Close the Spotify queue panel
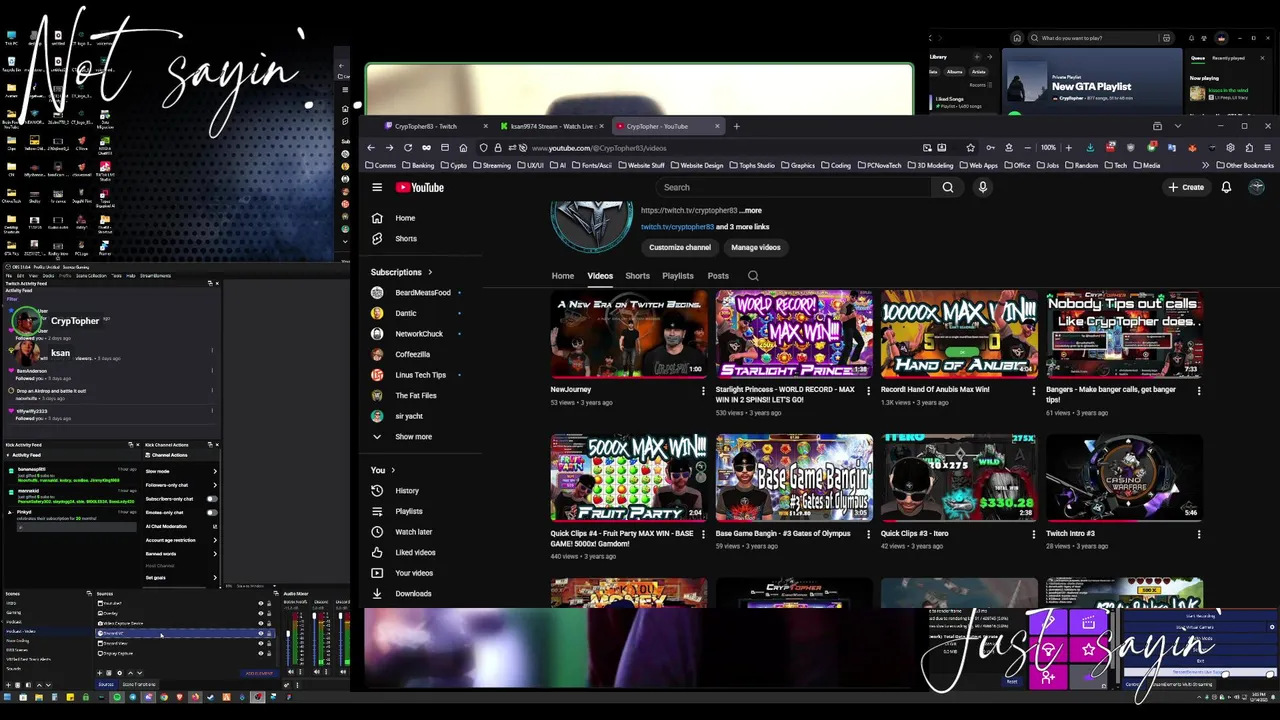 pyautogui.click(x=1262, y=58)
